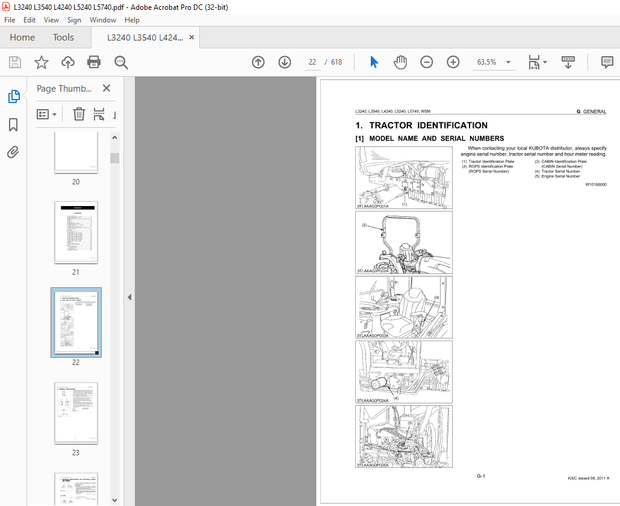Click the thumbnail scrollbar handle
The image size is (620, 506).
point(115,158)
